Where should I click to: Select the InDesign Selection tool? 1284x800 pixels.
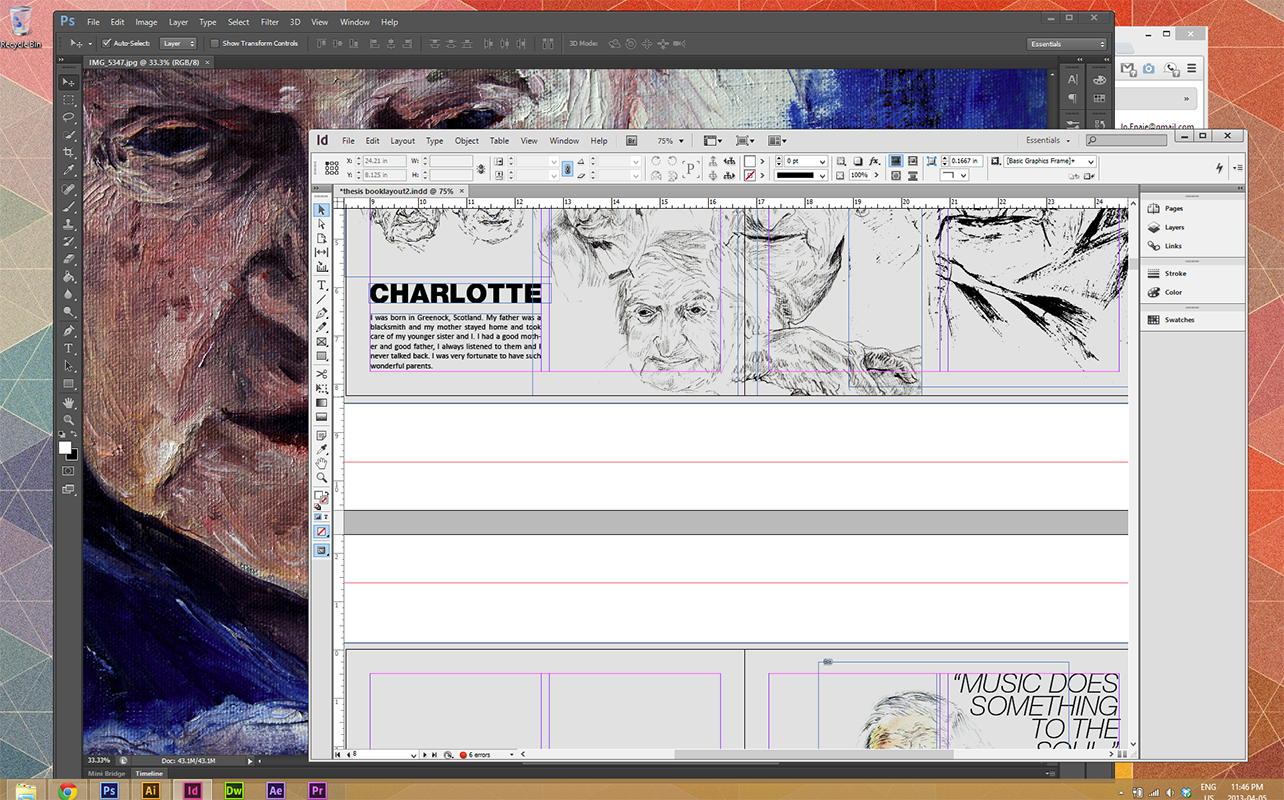[322, 210]
